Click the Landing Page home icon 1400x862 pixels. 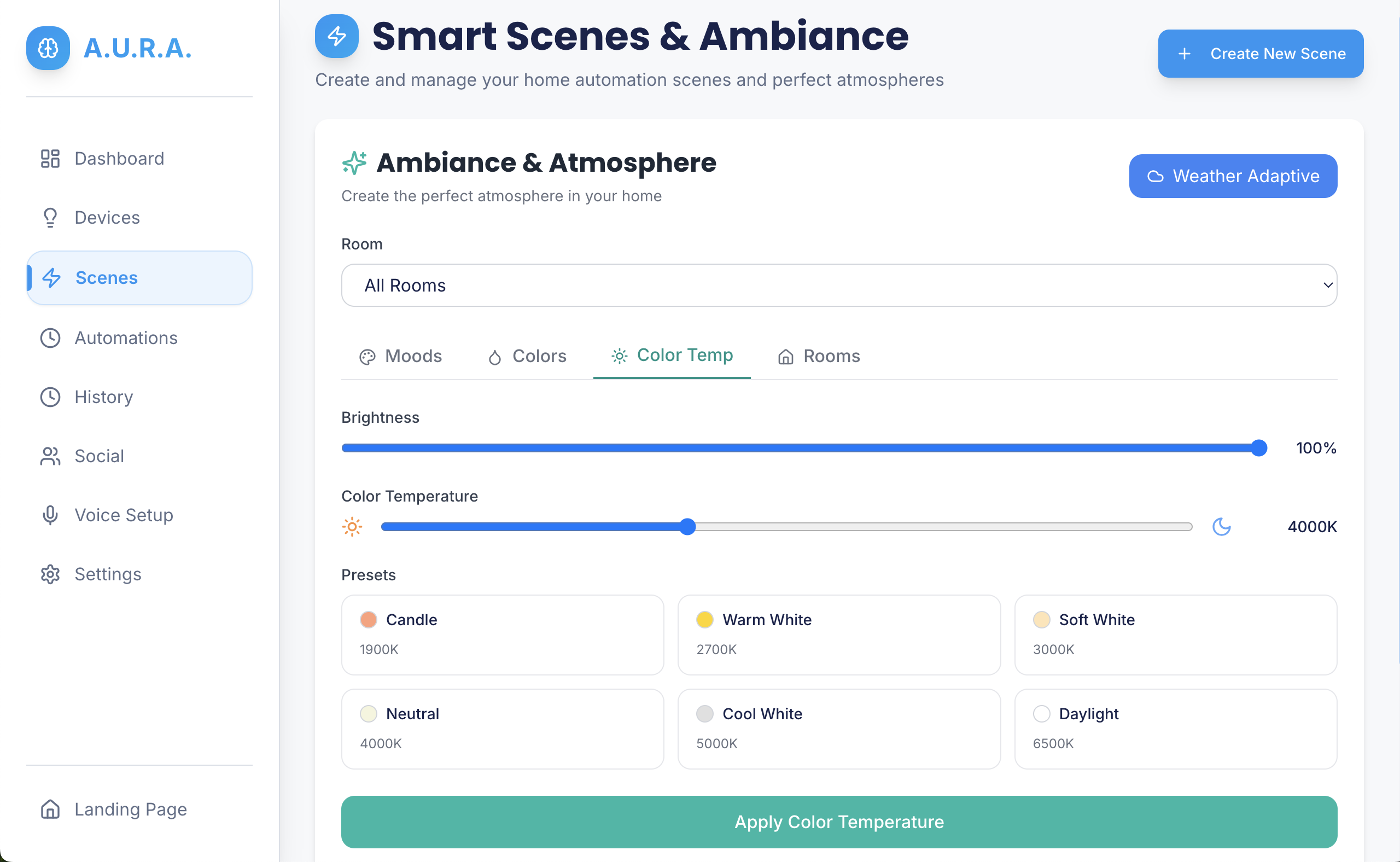(50, 809)
